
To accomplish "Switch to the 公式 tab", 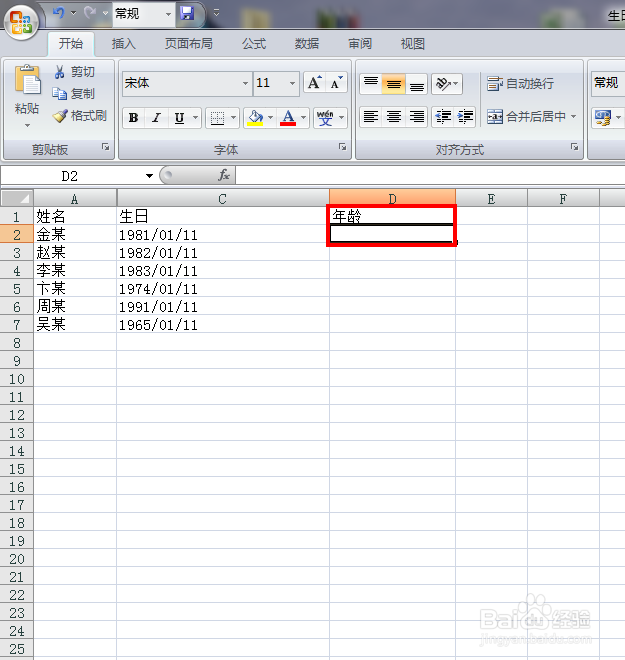I will (x=254, y=43).
